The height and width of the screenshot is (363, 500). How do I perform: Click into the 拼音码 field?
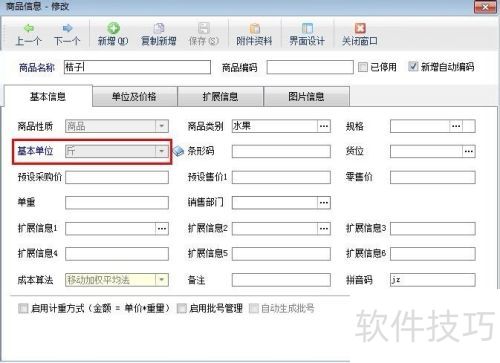tap(433, 280)
